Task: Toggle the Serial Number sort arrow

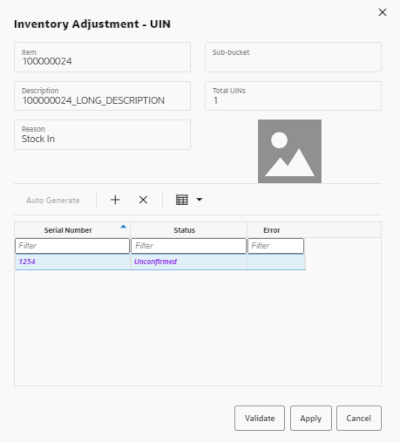Action: 123,227
